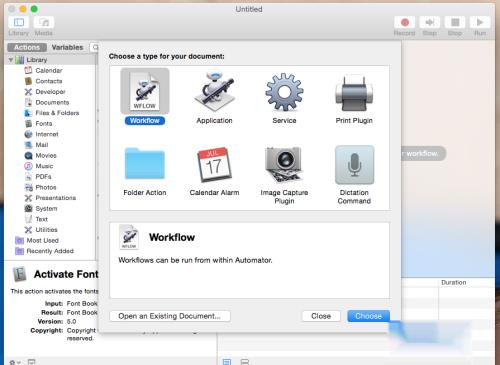Select Documents category in Library
Viewport: 500px width, 365px height.
(x=52, y=102)
